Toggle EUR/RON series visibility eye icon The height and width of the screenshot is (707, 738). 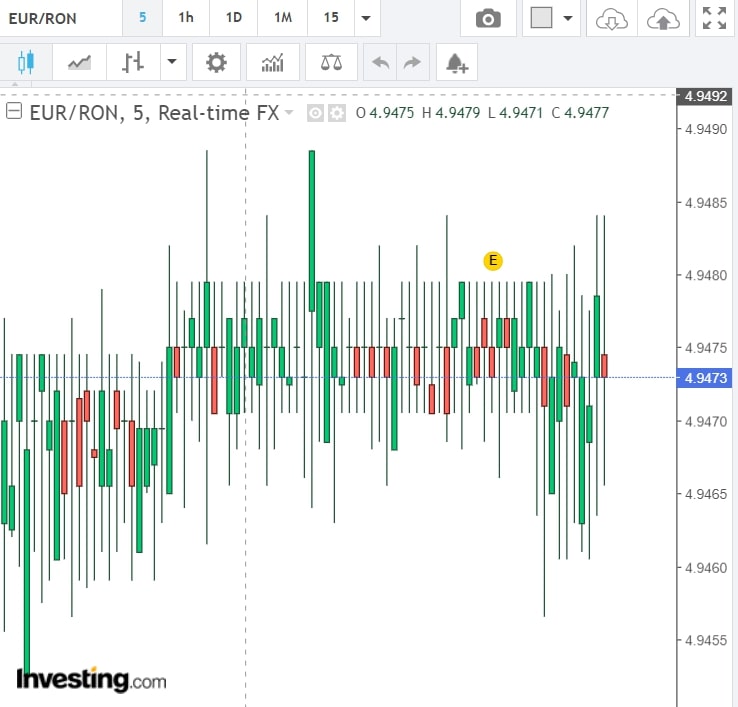315,113
